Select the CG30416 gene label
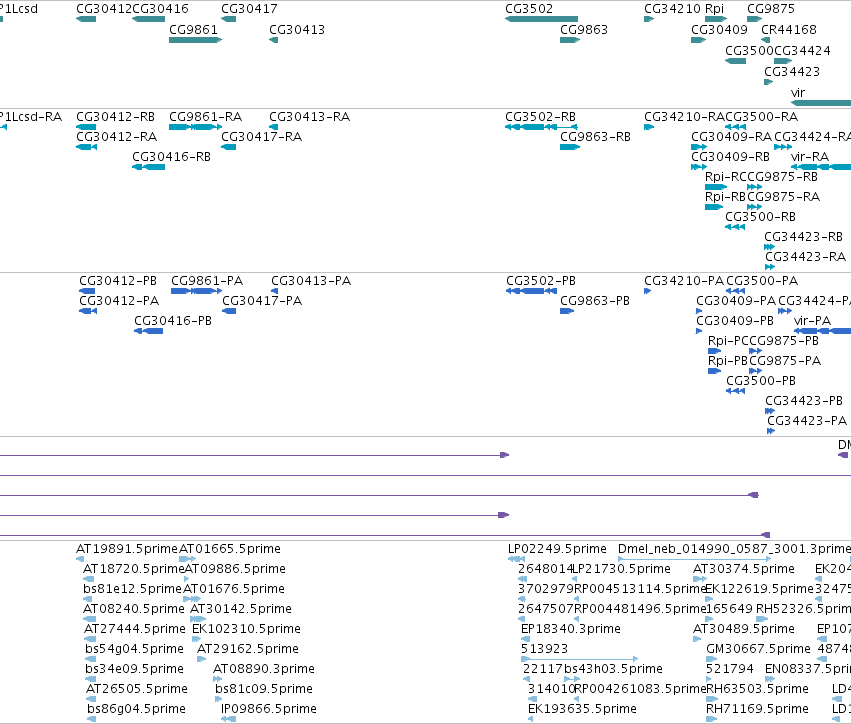Screen dimensions: 851x724 [161, 9]
